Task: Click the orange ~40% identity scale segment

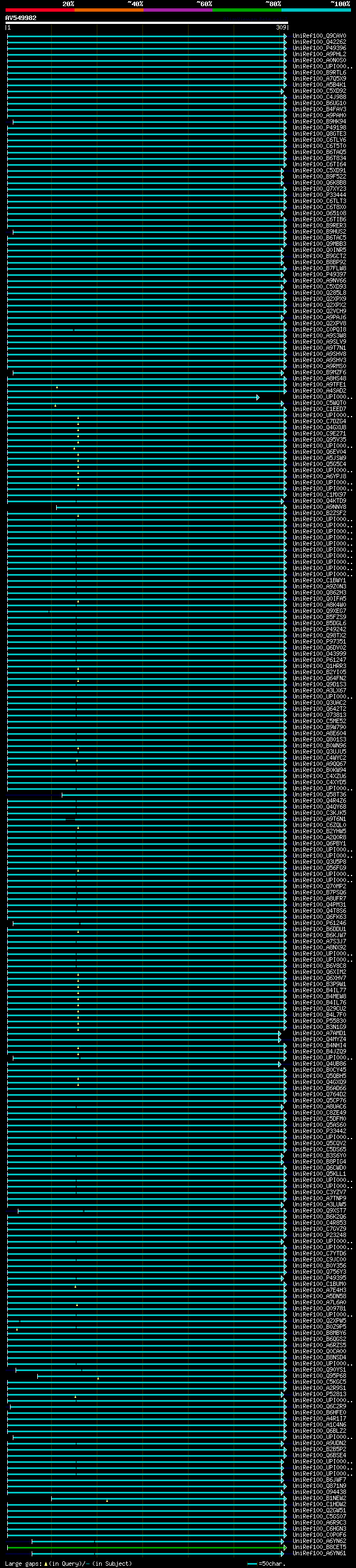Action: point(109,10)
